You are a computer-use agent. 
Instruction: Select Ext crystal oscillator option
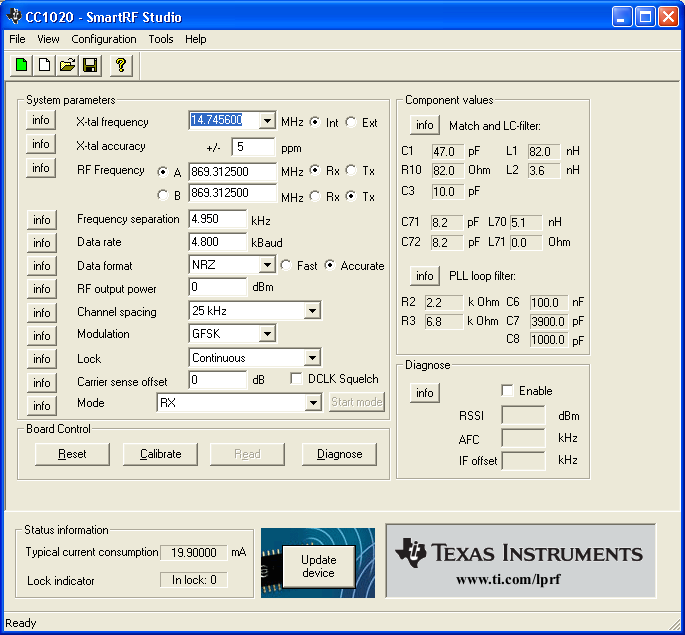click(x=351, y=122)
